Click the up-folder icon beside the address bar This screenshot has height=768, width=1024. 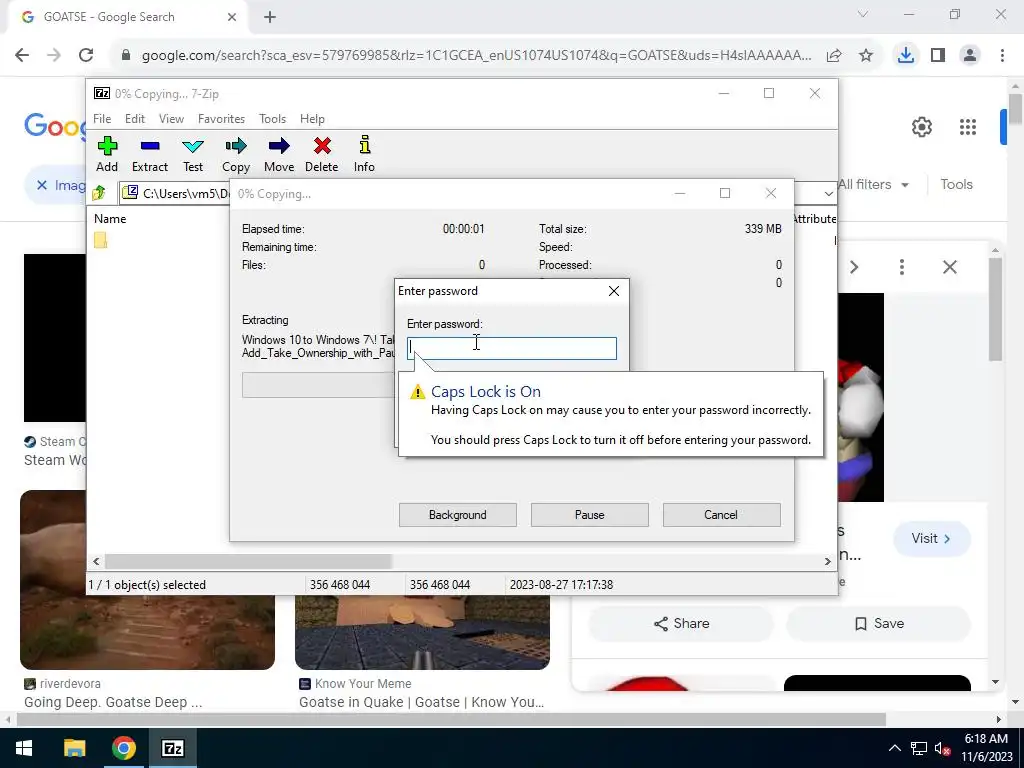tap(99, 193)
